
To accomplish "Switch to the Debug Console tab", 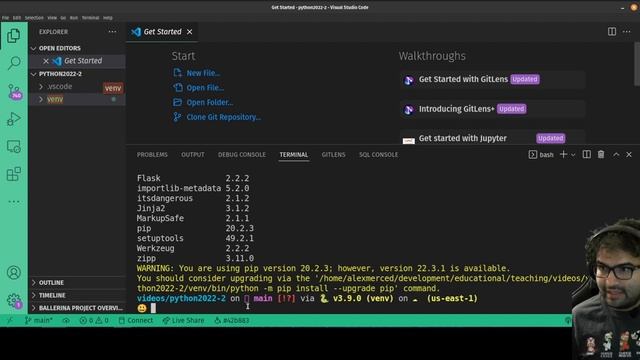I will tap(242, 155).
